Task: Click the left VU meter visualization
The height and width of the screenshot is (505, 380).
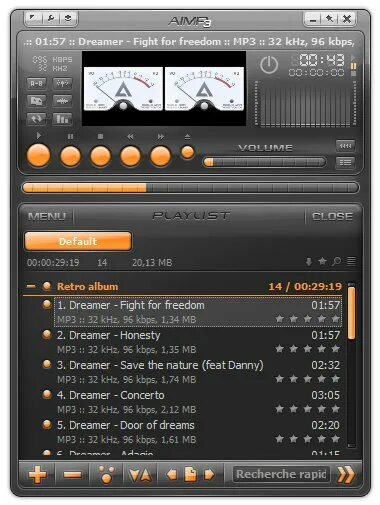Action: [x=123, y=88]
